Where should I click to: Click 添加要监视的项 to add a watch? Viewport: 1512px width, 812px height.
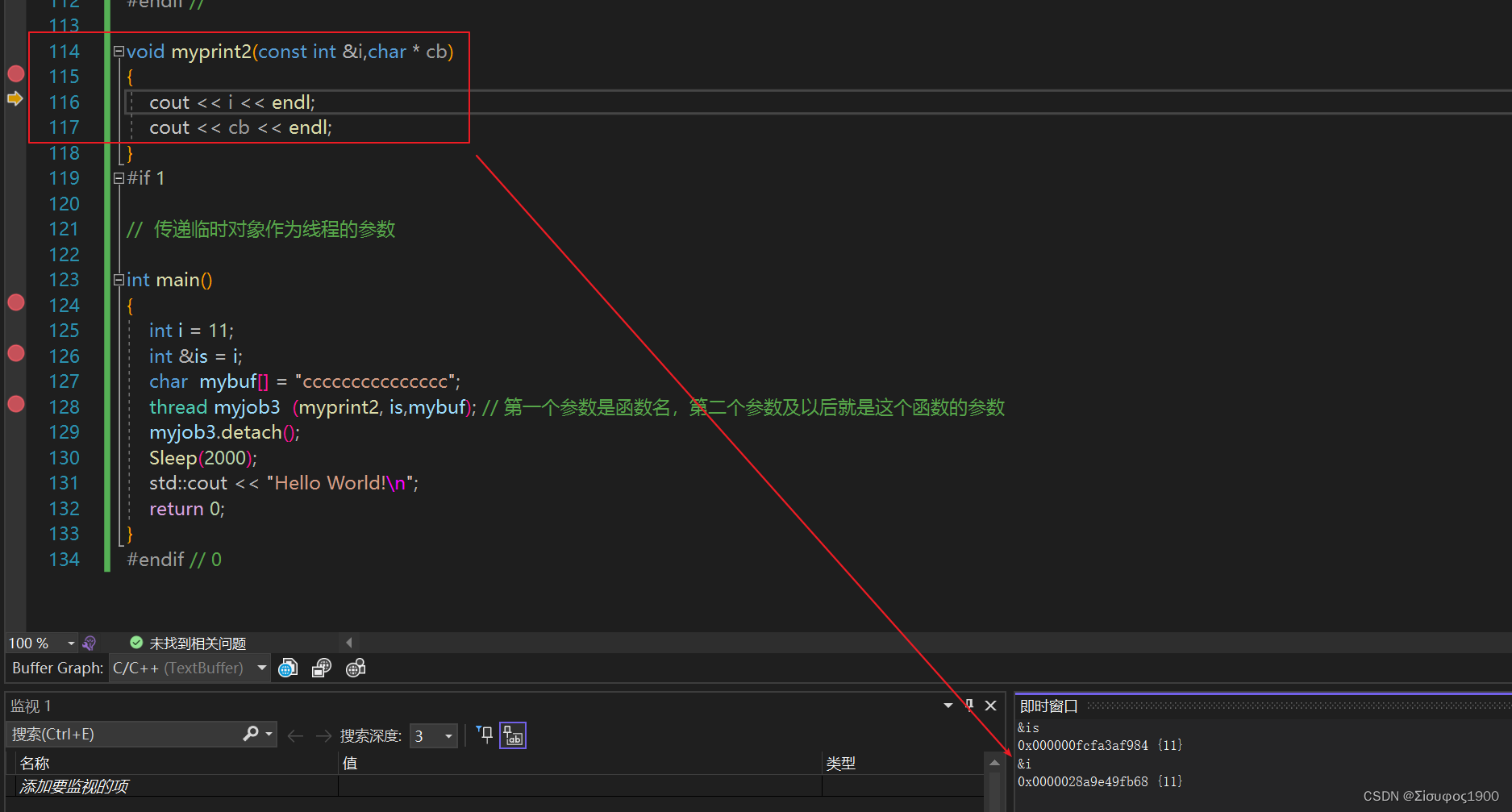tap(74, 786)
